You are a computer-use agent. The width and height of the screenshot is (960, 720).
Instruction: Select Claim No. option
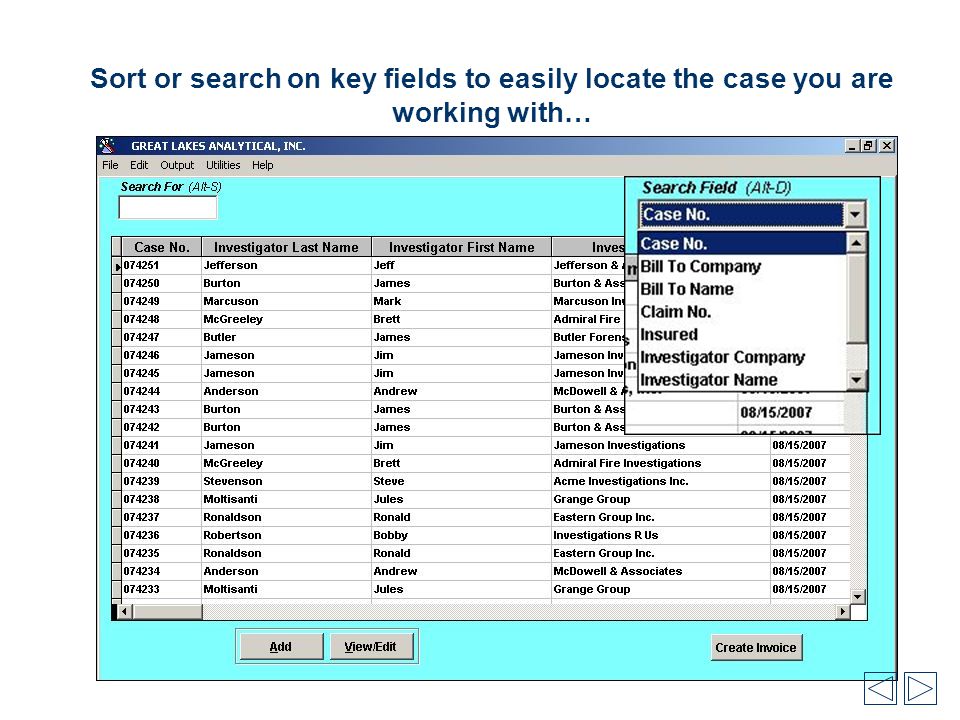tap(742, 312)
